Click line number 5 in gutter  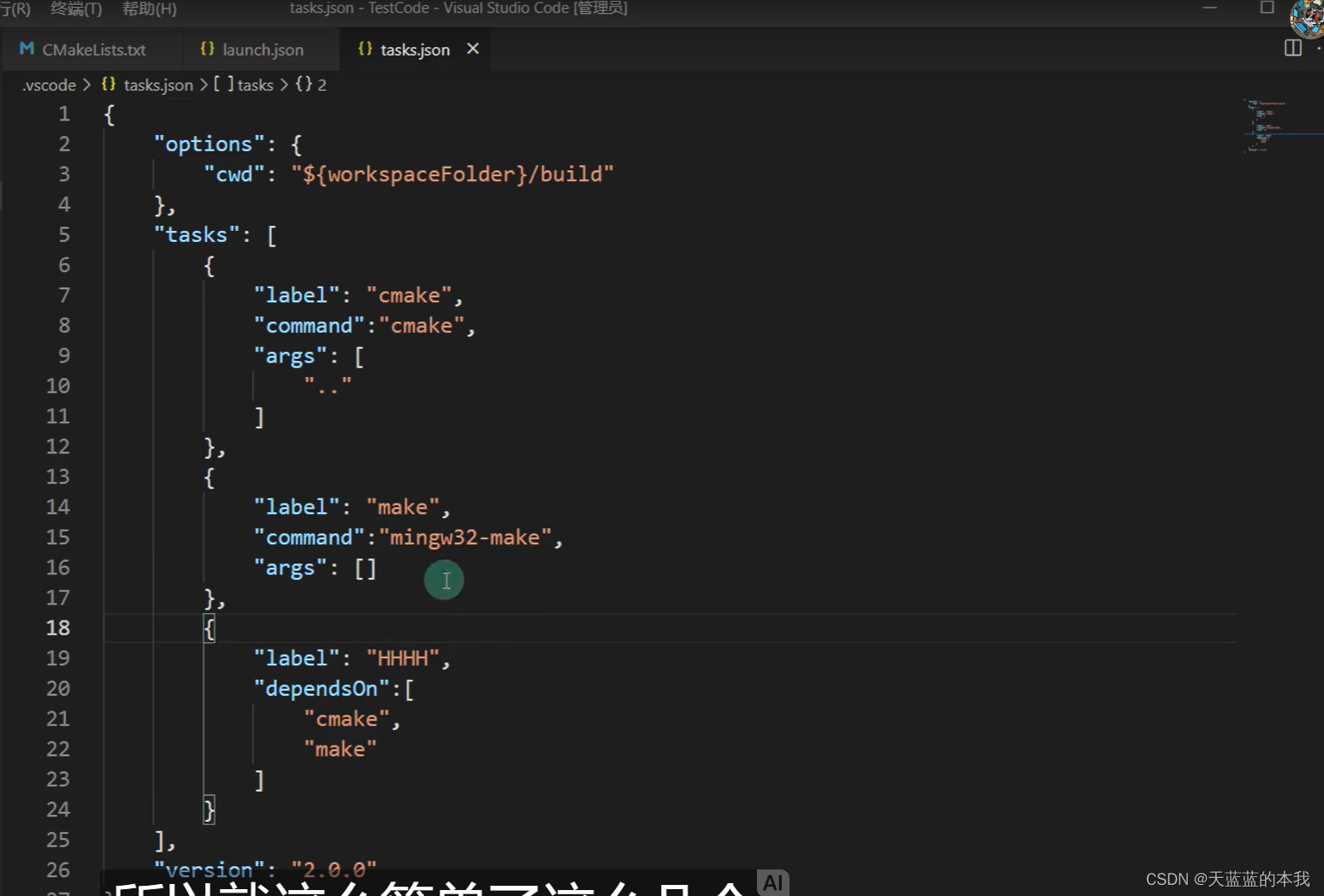64,234
